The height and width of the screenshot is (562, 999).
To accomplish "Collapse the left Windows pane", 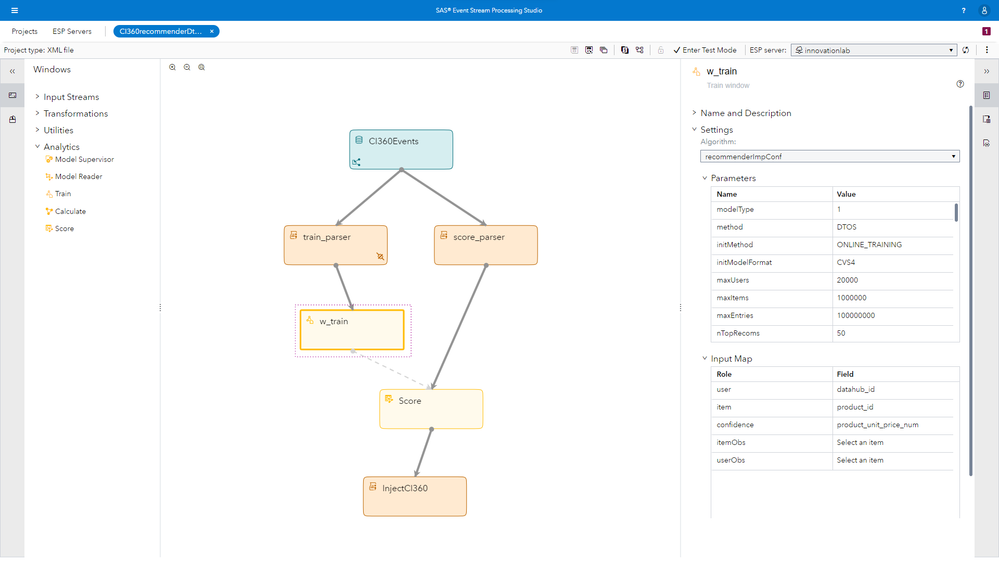I will [x=12, y=71].
